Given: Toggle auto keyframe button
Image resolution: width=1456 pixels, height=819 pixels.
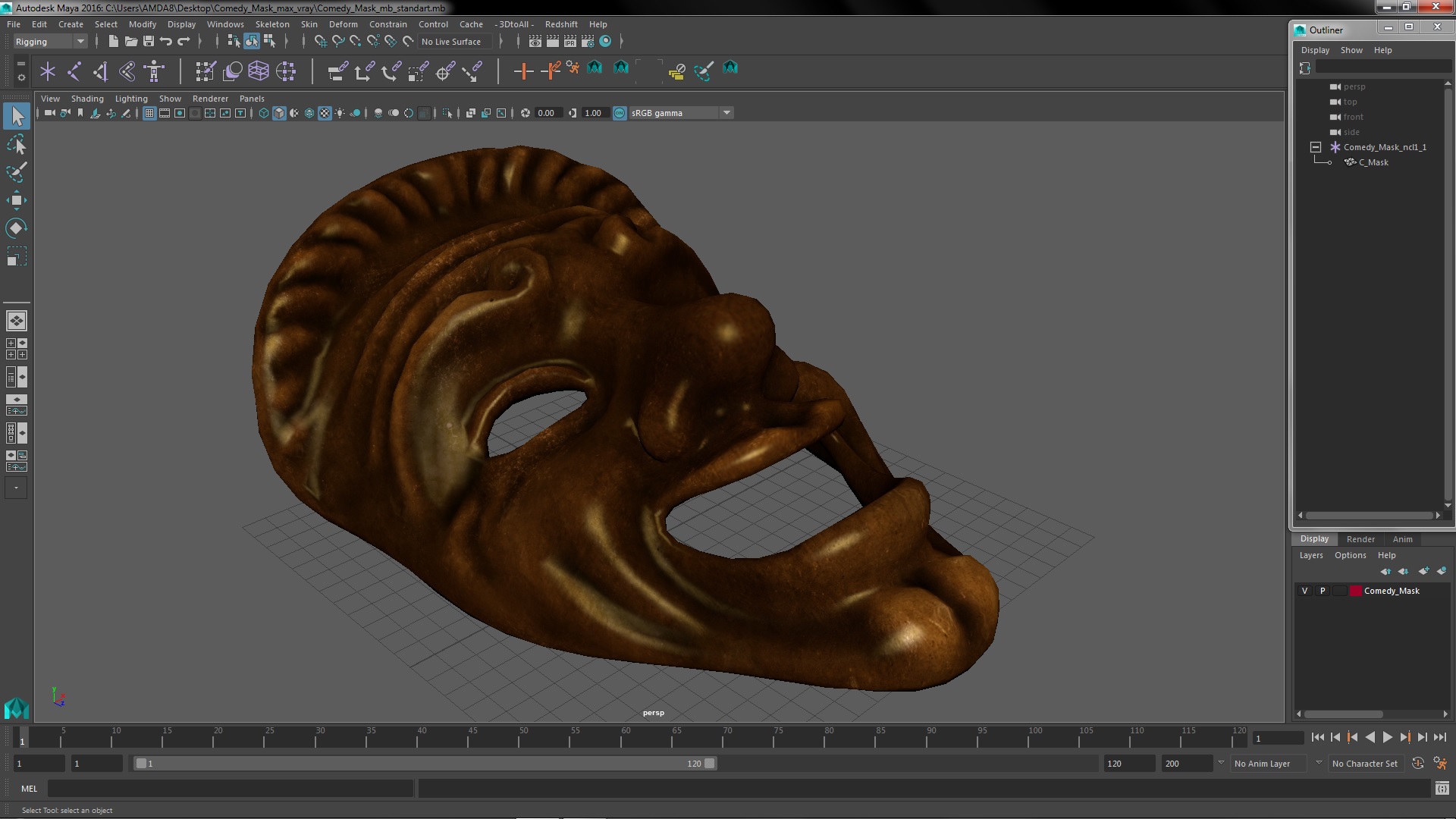Looking at the screenshot, I should pos(1417,764).
